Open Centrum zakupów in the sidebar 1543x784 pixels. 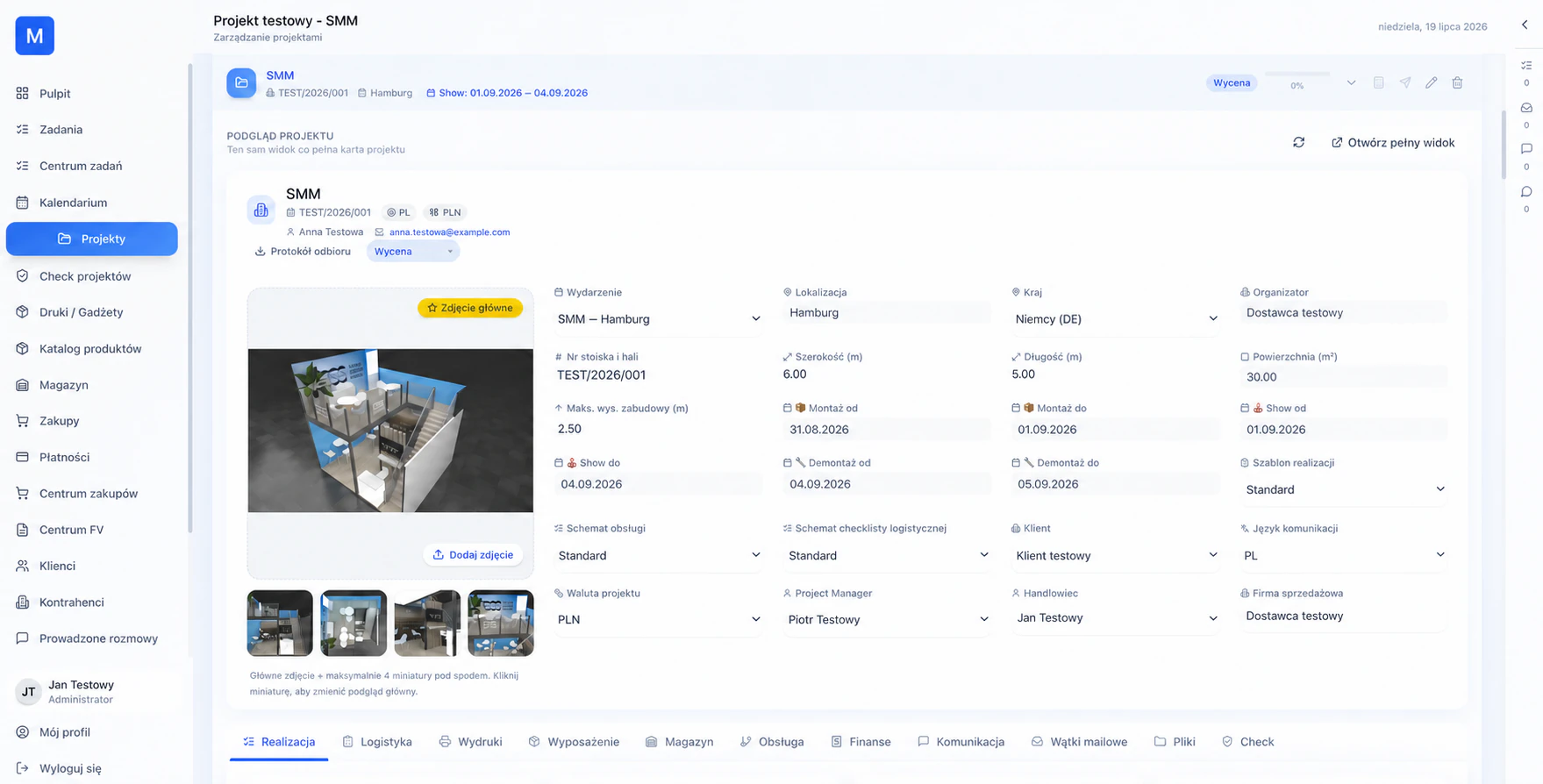coord(94,493)
